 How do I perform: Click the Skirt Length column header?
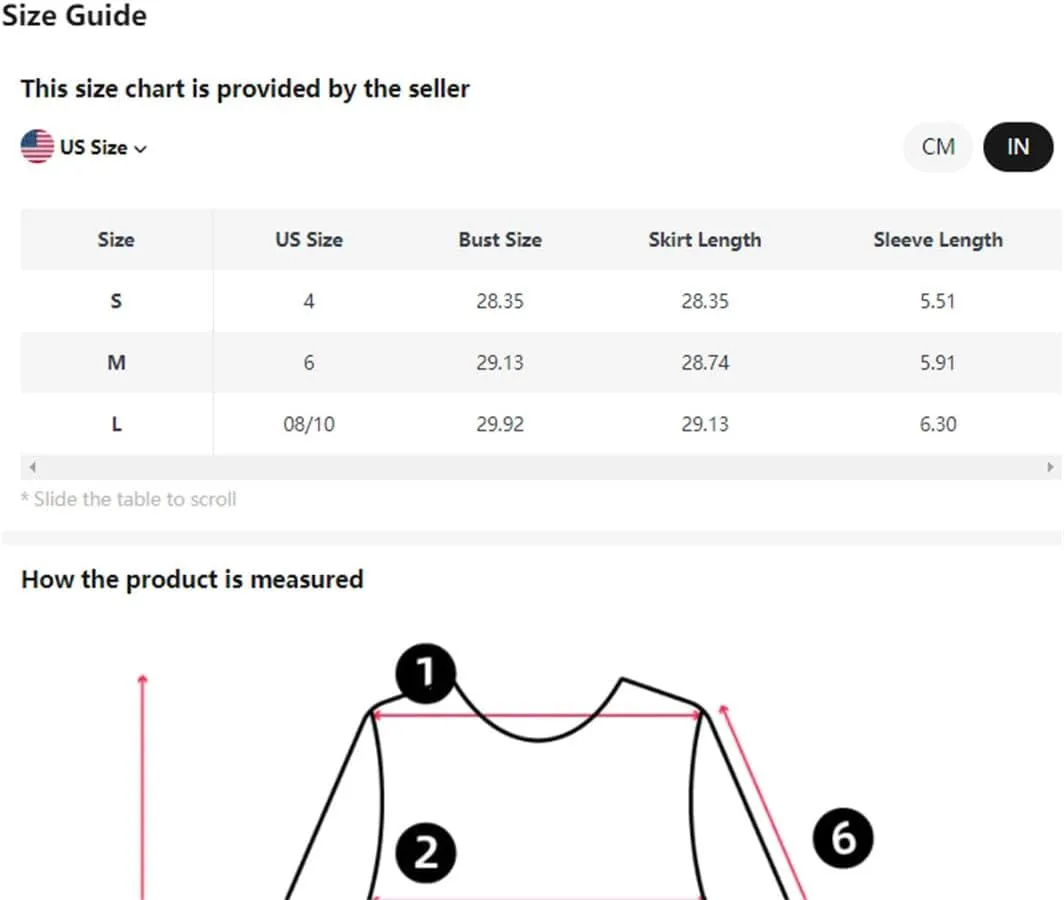(x=705, y=240)
